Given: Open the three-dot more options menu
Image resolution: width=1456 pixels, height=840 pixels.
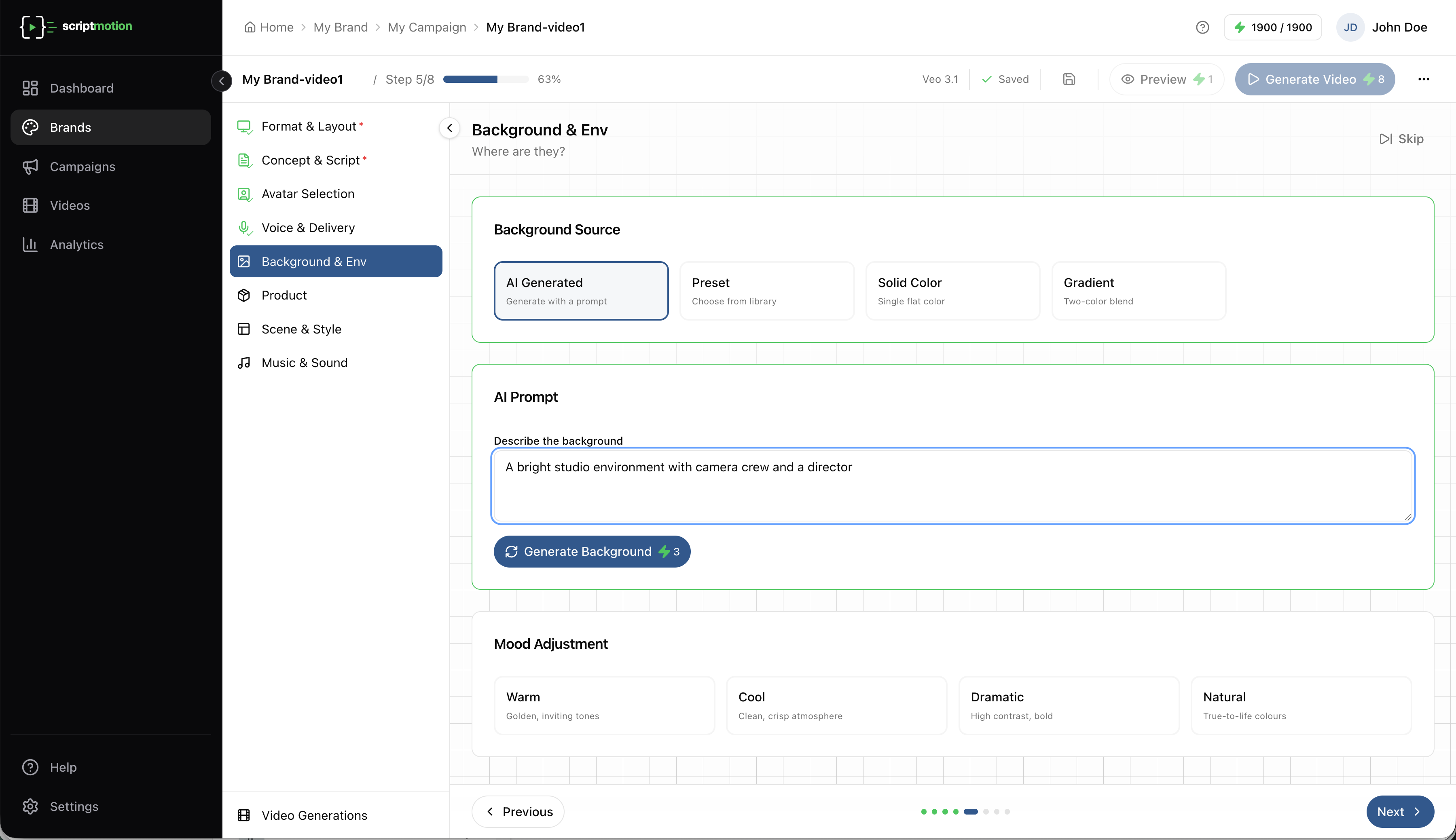Looking at the screenshot, I should tap(1423, 79).
